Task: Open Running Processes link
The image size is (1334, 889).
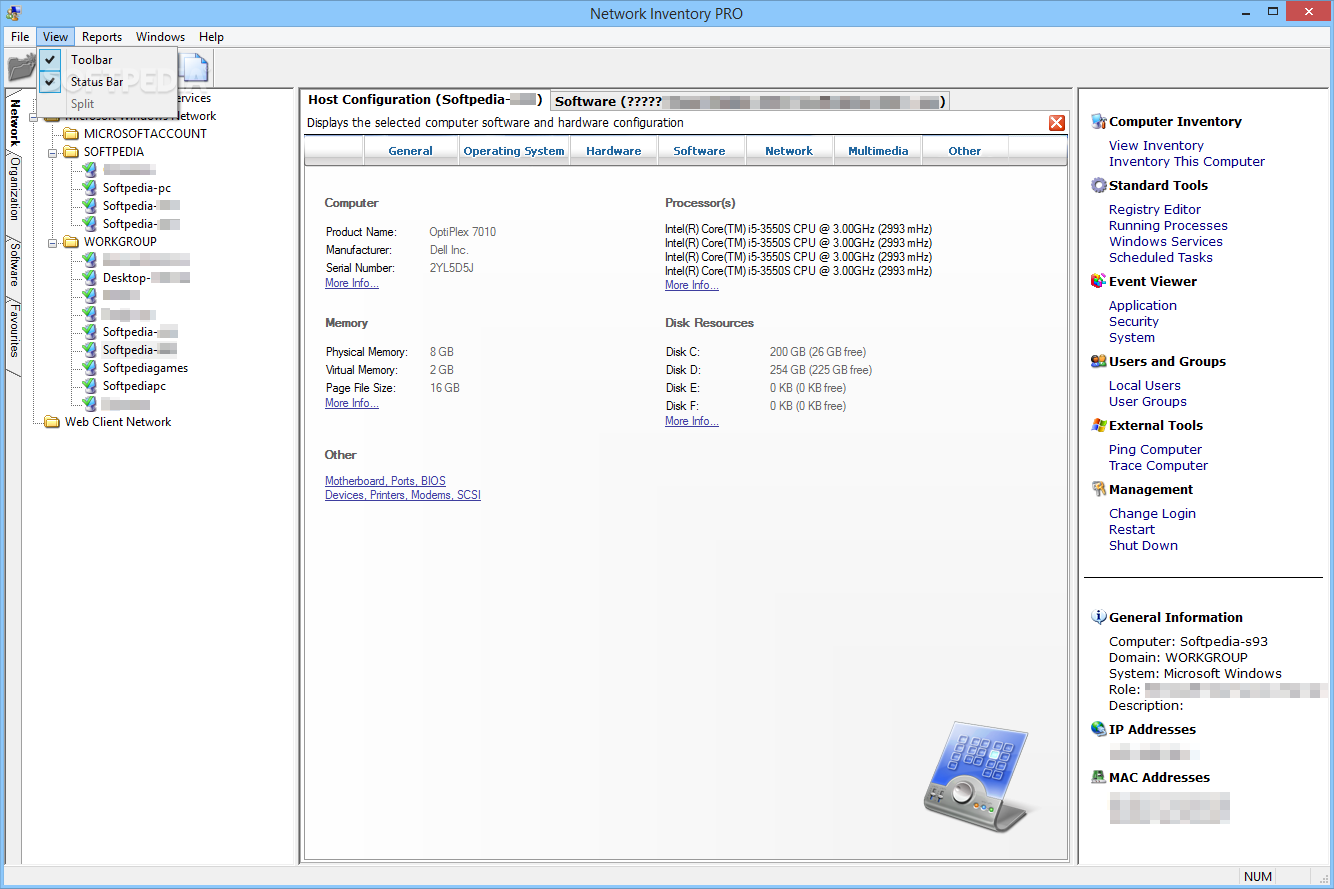Action: [x=1168, y=226]
